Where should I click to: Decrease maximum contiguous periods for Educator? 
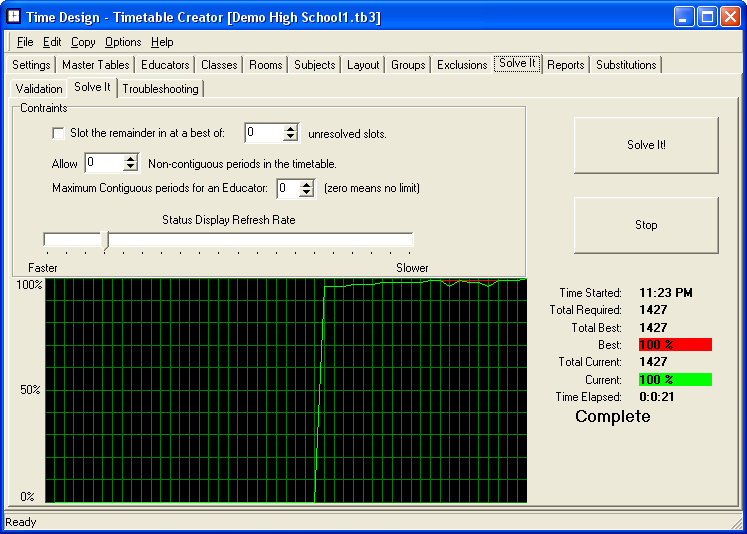[x=308, y=193]
